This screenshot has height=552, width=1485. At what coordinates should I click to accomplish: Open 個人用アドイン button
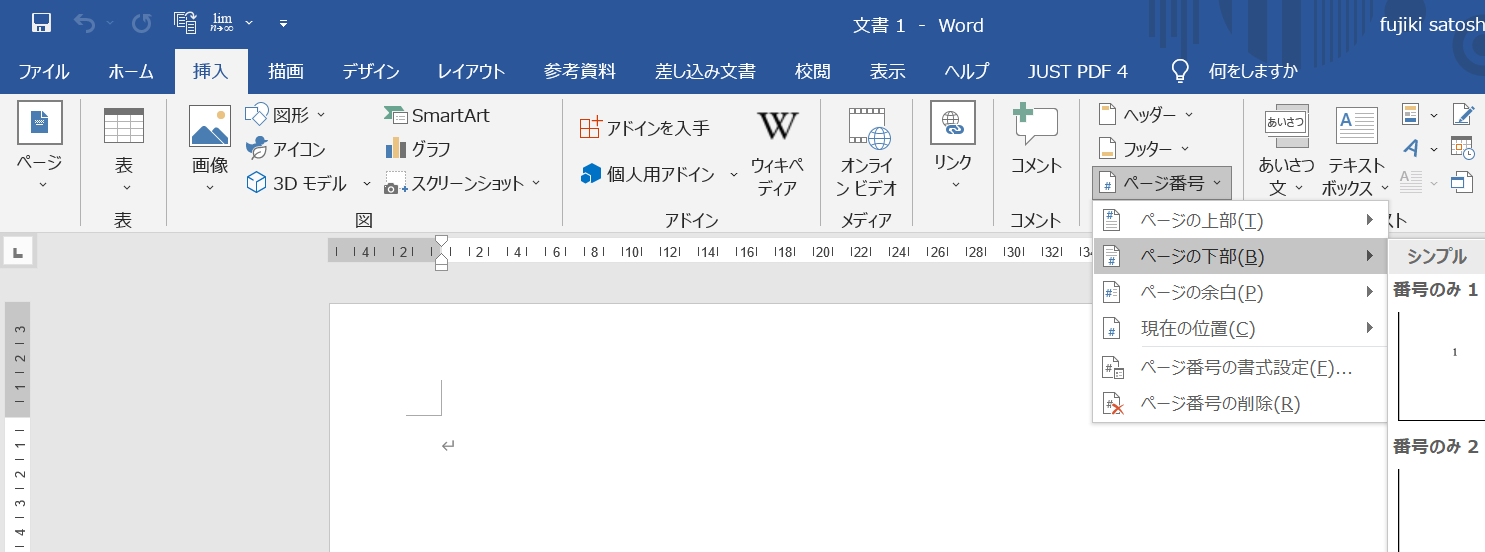point(648,174)
